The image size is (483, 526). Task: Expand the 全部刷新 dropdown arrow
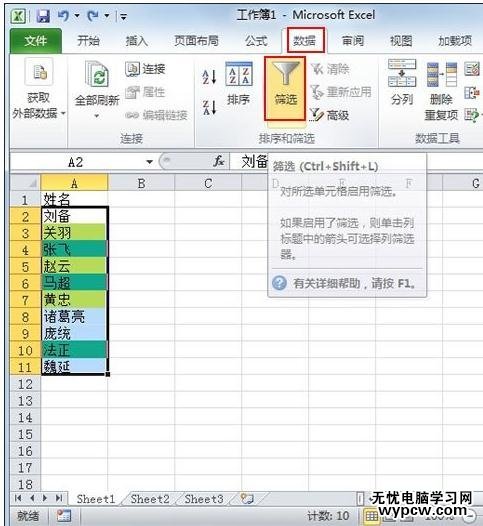97,116
